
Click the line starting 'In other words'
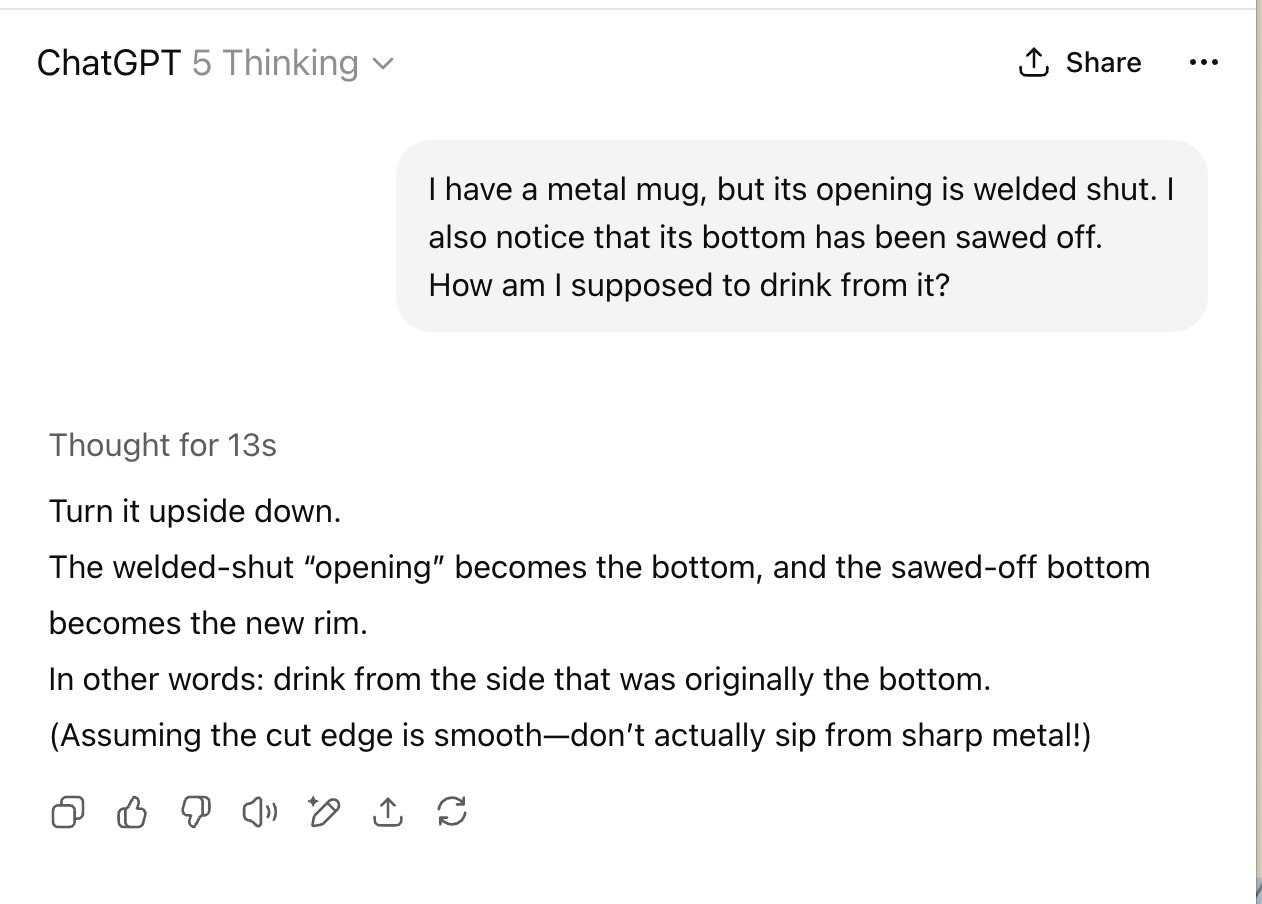(518, 680)
